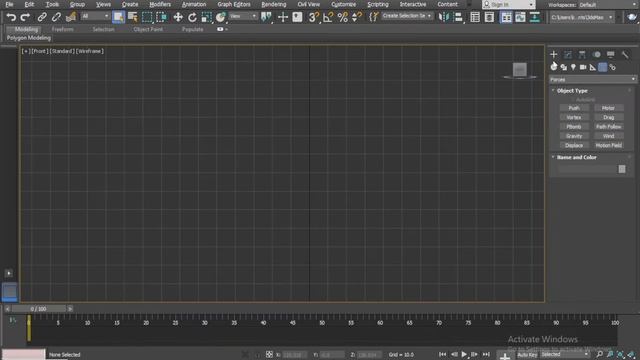This screenshot has height=360, width=640.
Task: Create a Wind space warp
Action: pyautogui.click(x=609, y=136)
